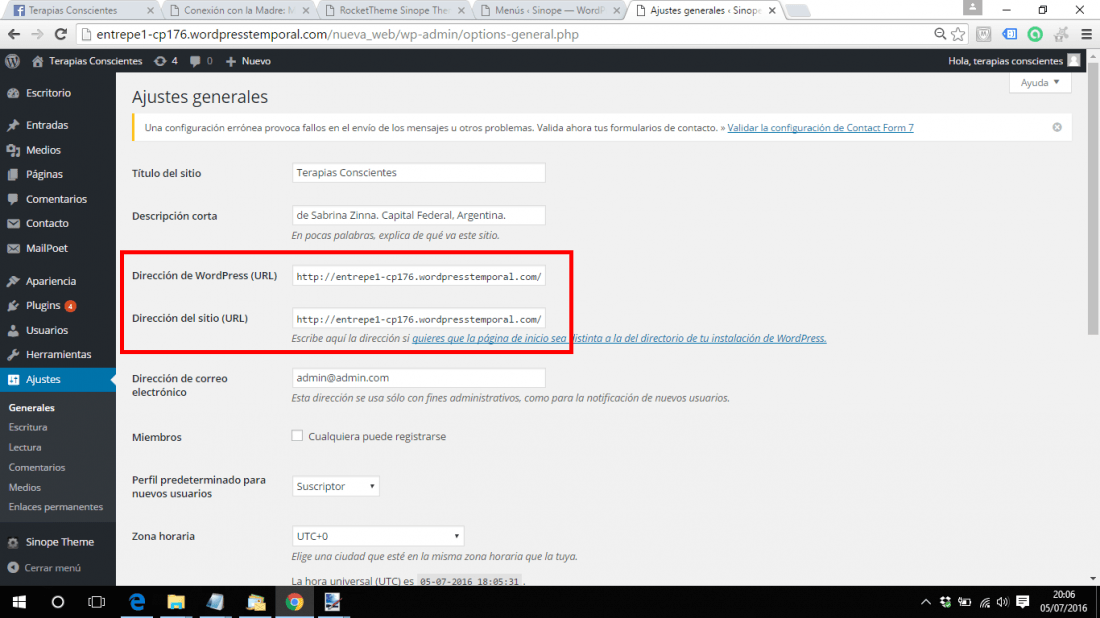Bookmark this page with the star

[958, 34]
